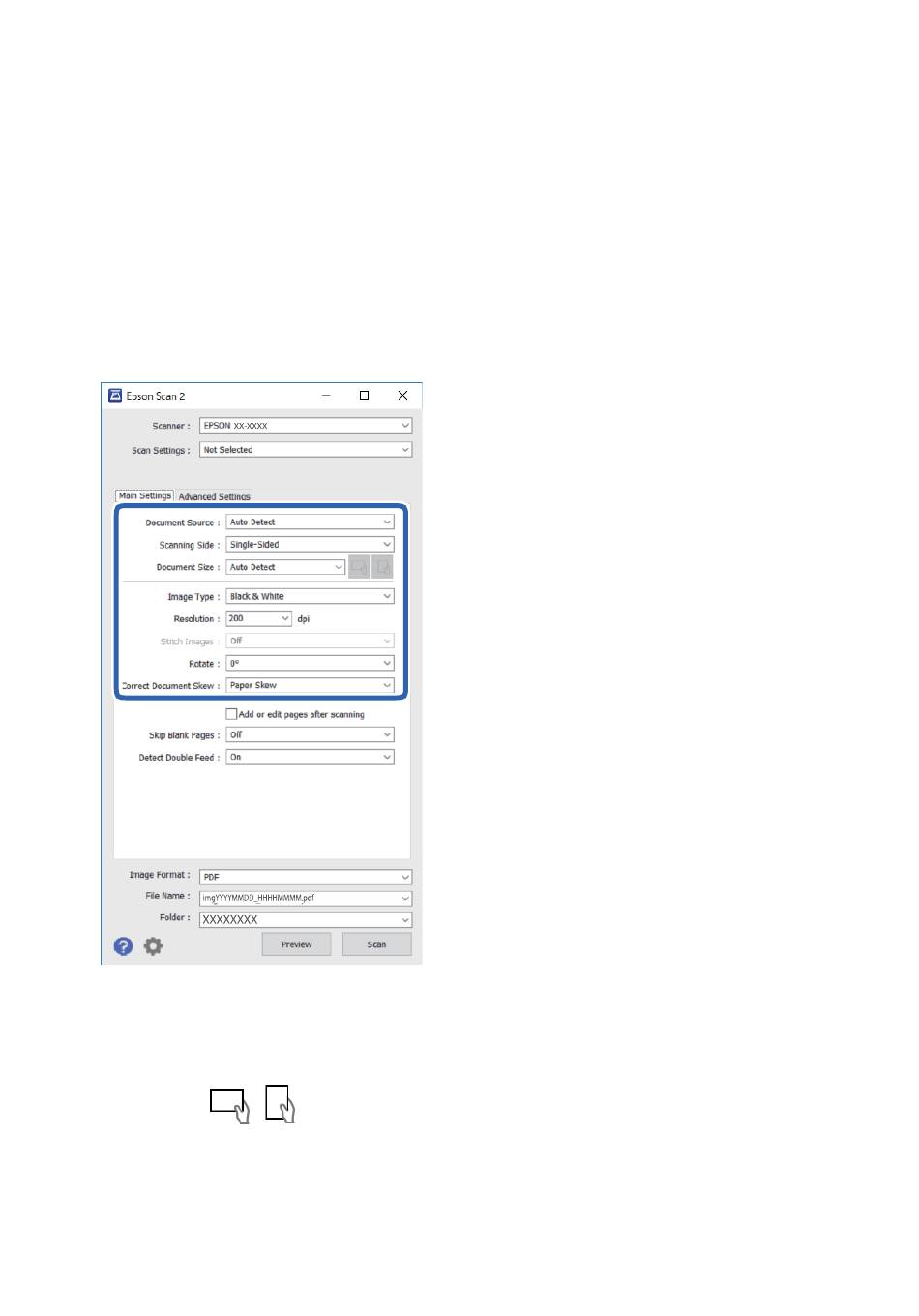
Task: Expand the Document Source dropdown
Action: click(310, 523)
